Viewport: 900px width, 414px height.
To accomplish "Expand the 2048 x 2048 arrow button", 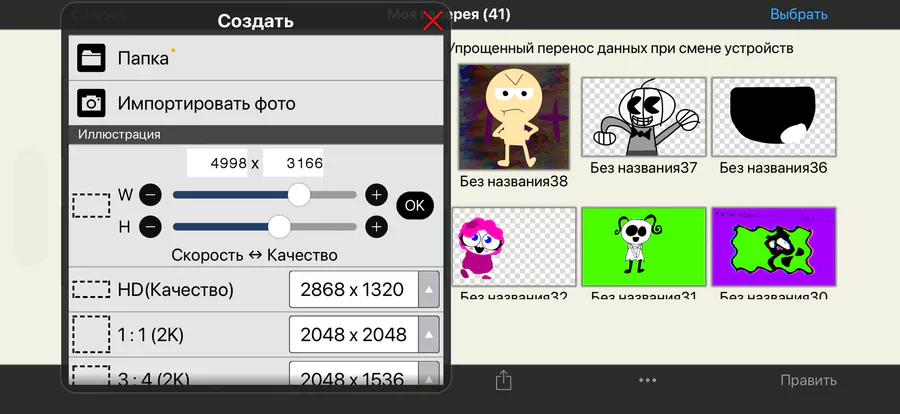I will (429, 334).
